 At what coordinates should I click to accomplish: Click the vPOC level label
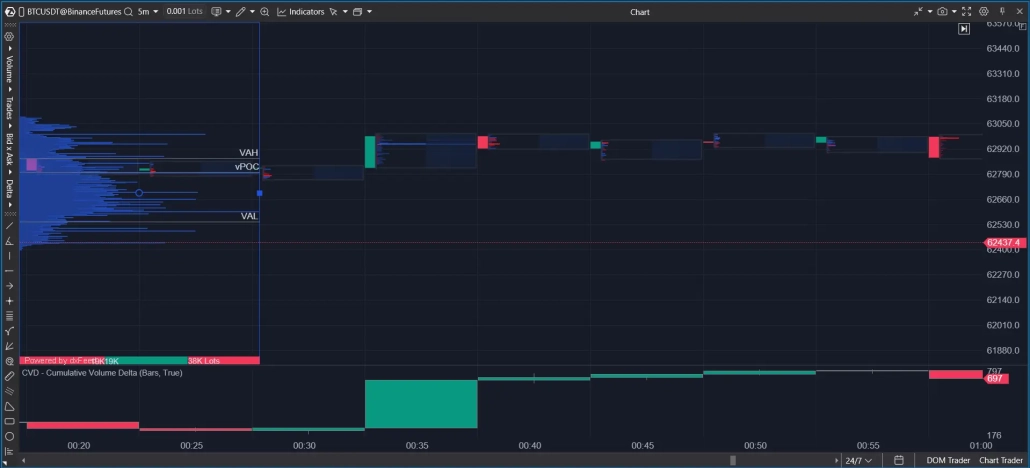(x=247, y=167)
